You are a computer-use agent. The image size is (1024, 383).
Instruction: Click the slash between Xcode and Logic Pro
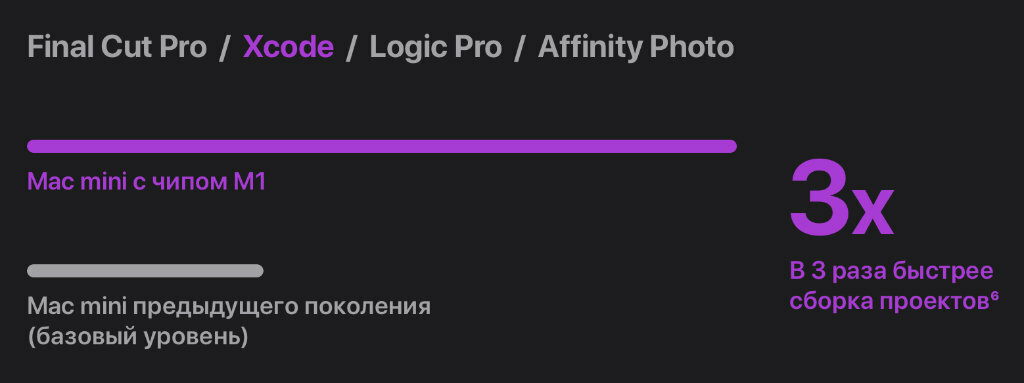tap(351, 48)
